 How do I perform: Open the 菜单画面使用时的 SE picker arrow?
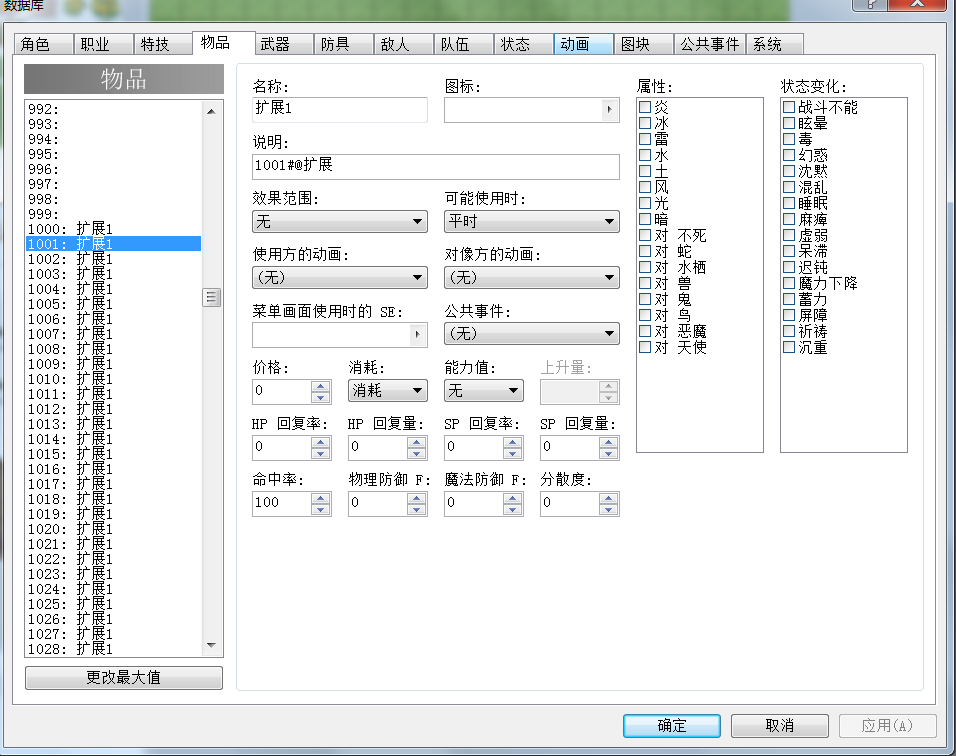point(418,334)
